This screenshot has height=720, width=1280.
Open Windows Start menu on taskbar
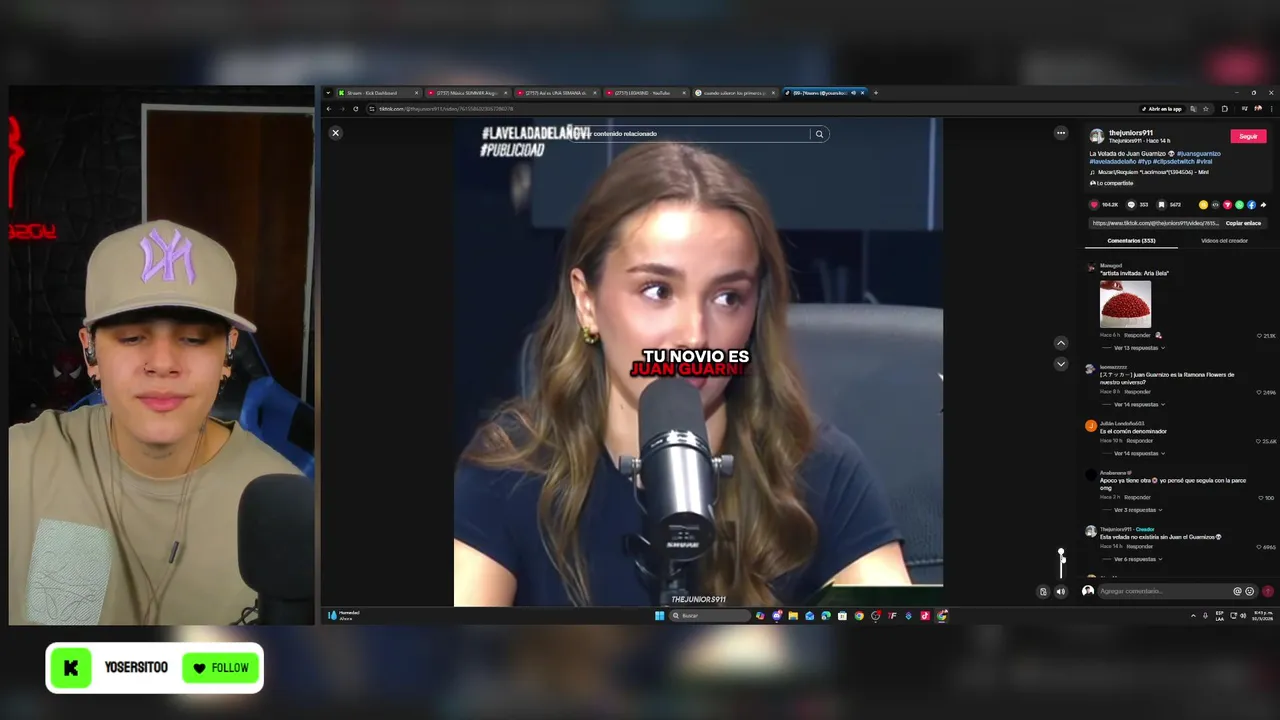click(x=659, y=616)
